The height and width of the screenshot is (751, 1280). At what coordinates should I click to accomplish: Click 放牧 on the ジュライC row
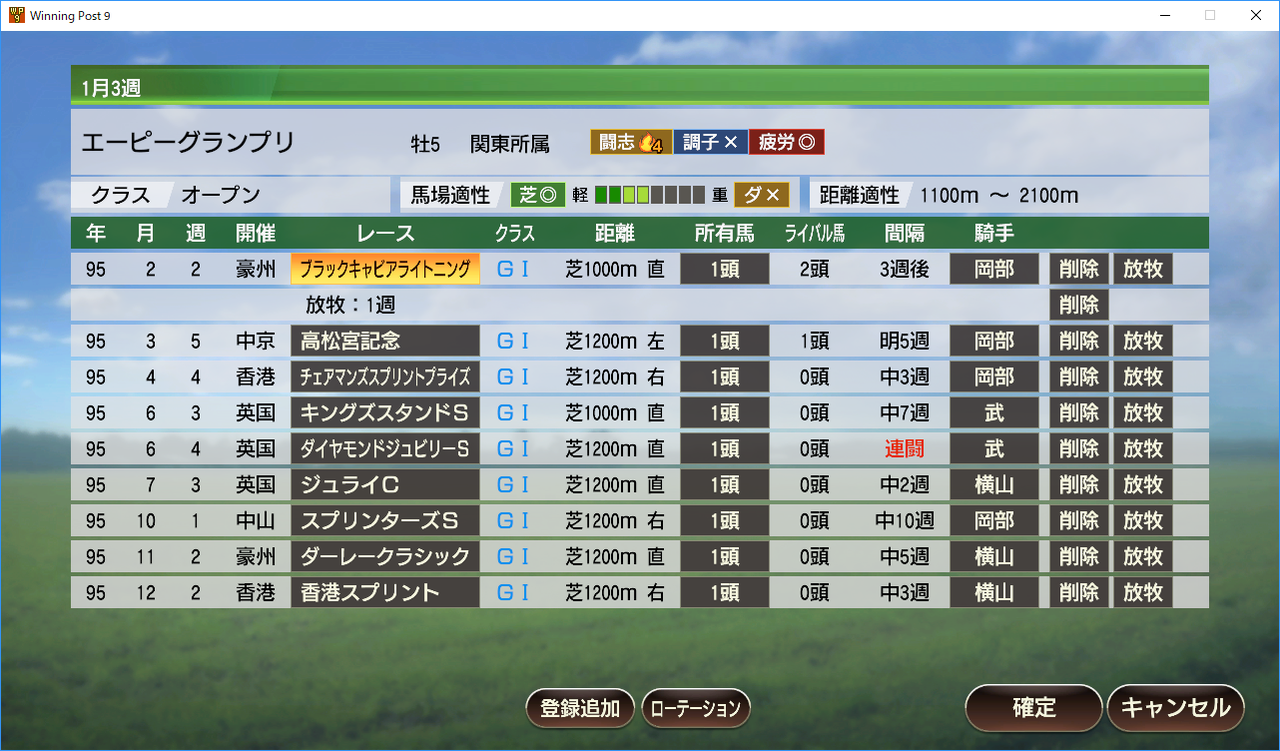point(1143,485)
